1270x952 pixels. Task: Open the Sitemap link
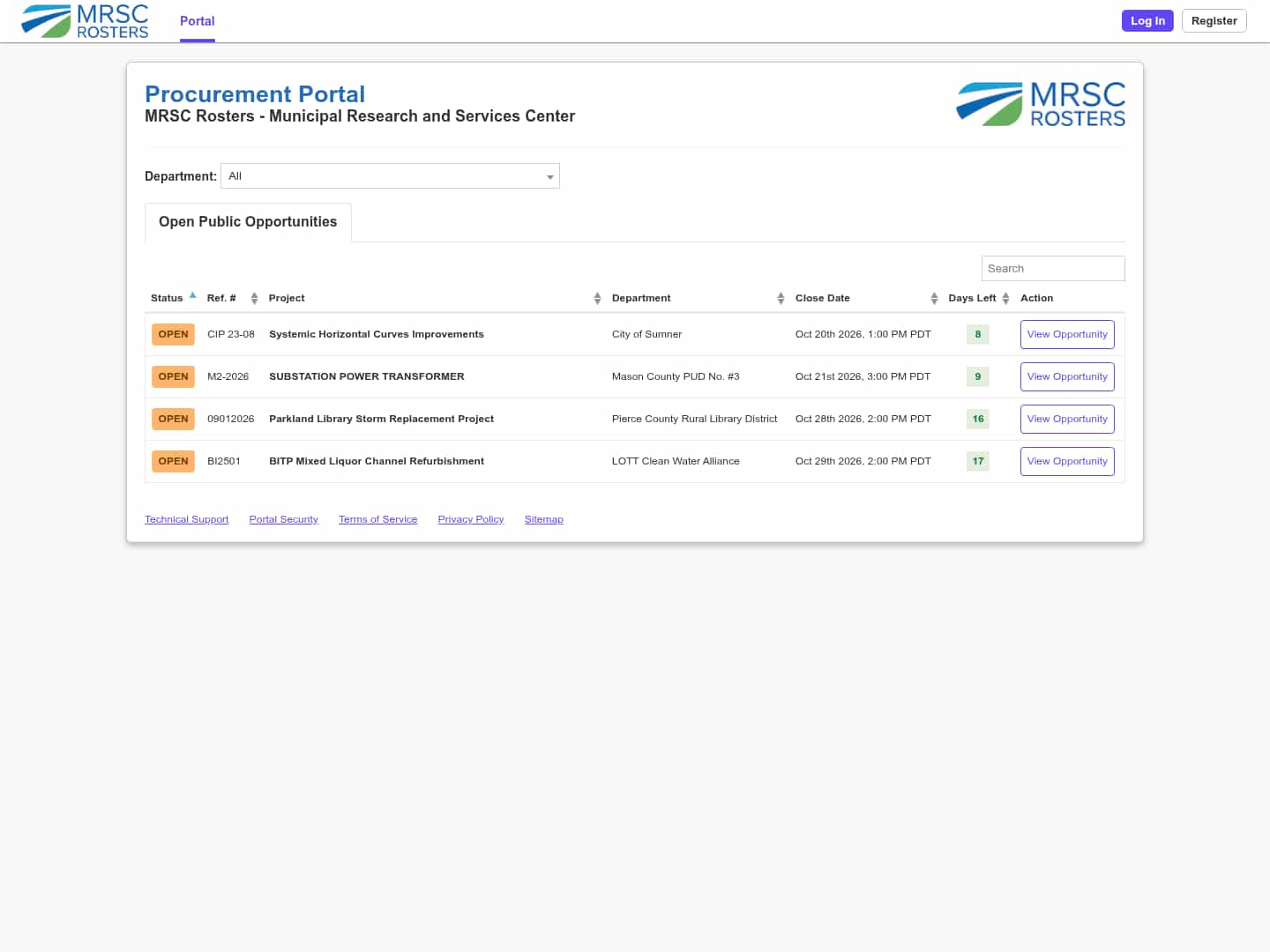point(544,520)
